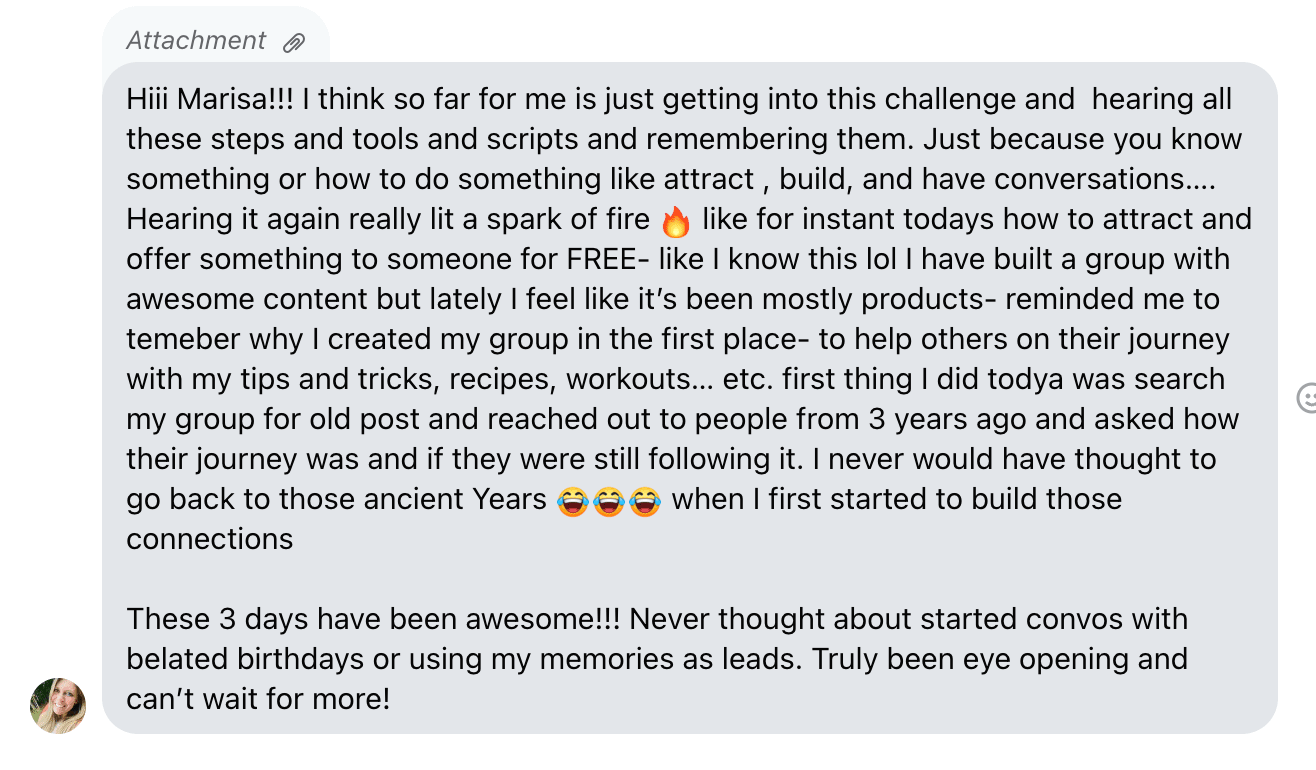Click the words "recipes, workouts"
The width and height of the screenshot is (1316, 770).
(x=564, y=380)
